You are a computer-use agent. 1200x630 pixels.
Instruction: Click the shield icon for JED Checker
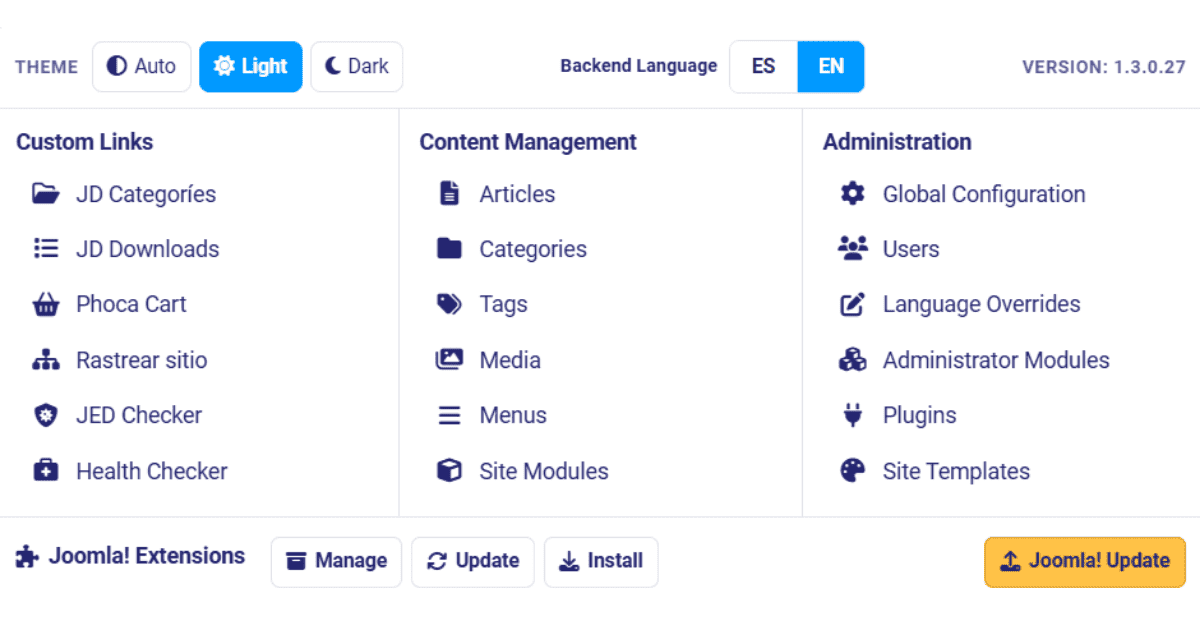tap(45, 415)
